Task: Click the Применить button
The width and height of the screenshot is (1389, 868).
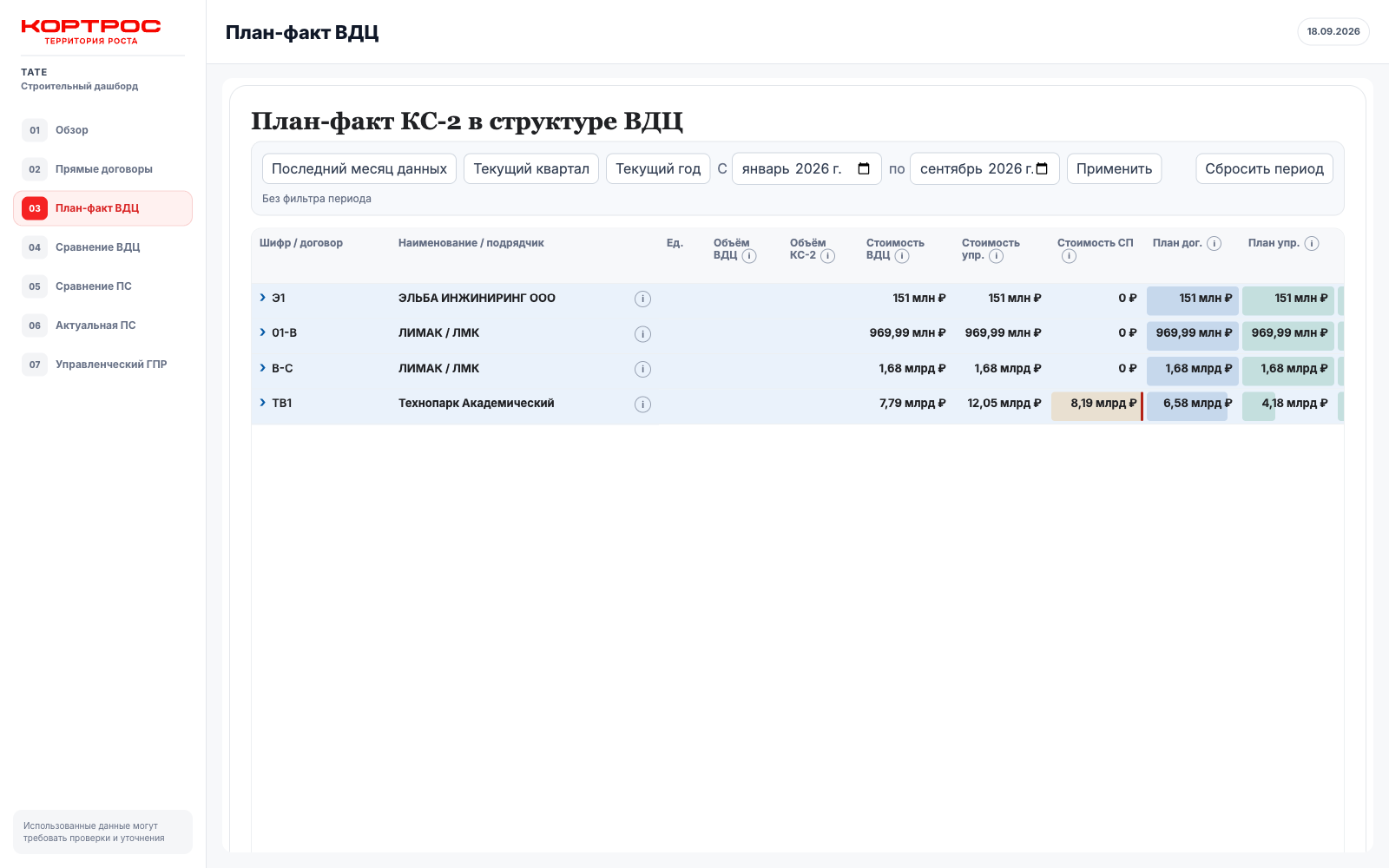Action: (x=1114, y=168)
